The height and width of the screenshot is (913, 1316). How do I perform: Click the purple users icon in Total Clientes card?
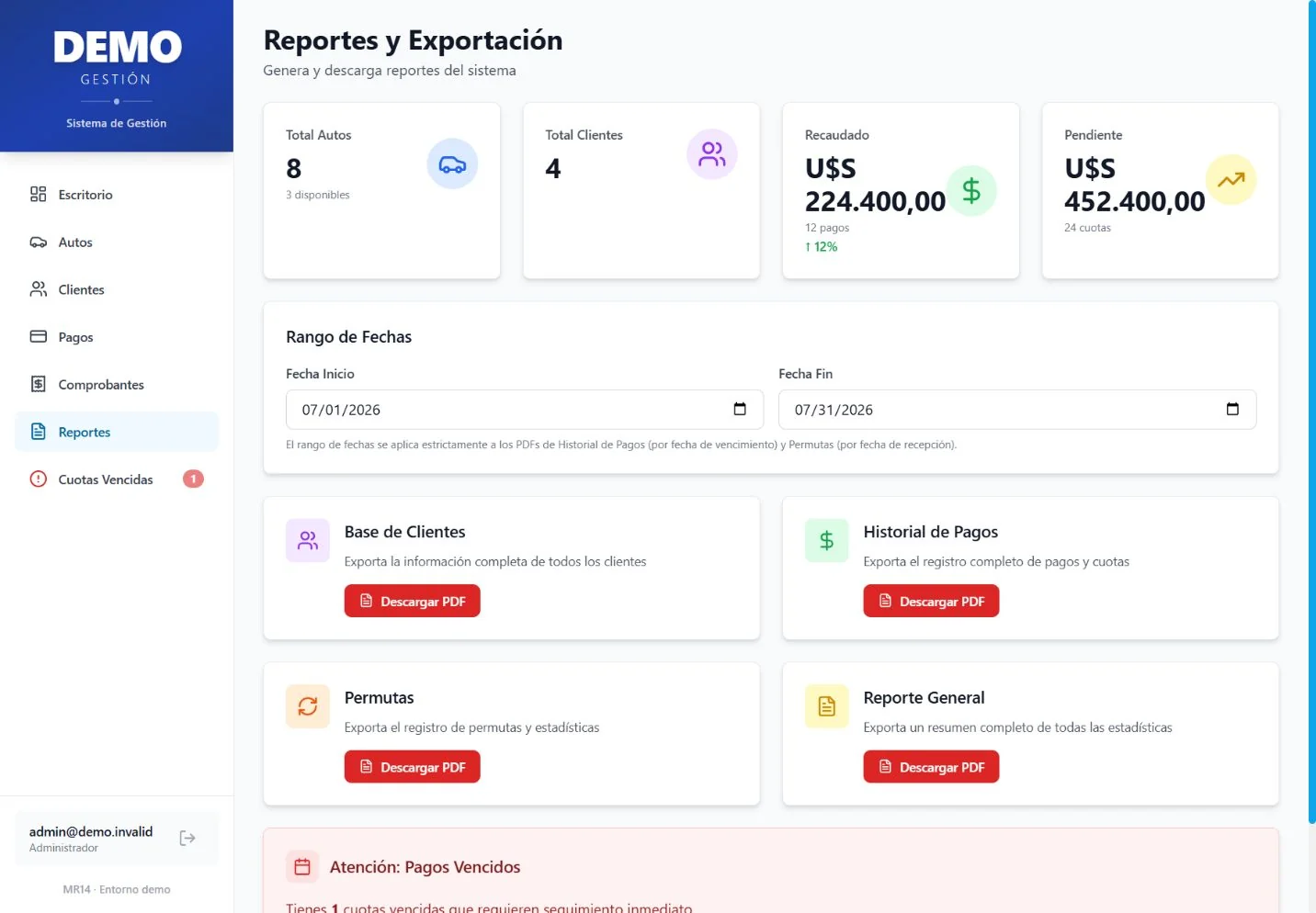(712, 154)
